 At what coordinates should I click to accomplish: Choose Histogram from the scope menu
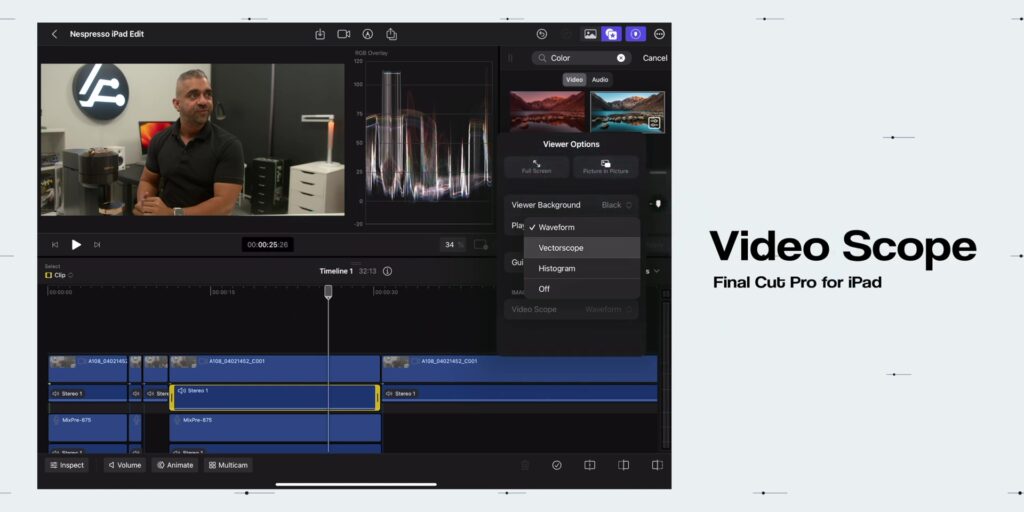[x=582, y=268]
